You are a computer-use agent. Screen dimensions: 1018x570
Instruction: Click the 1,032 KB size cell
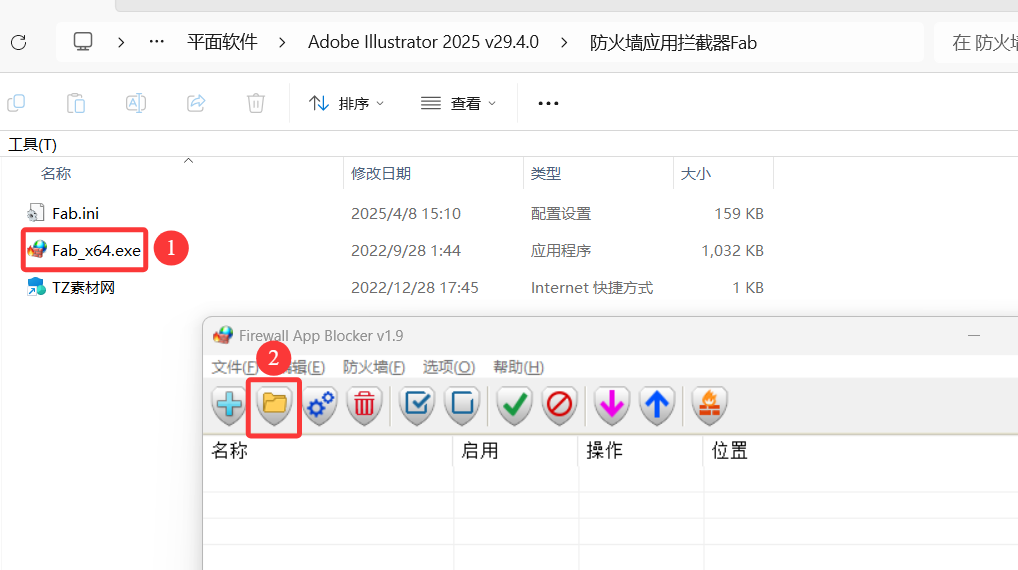tap(732, 251)
